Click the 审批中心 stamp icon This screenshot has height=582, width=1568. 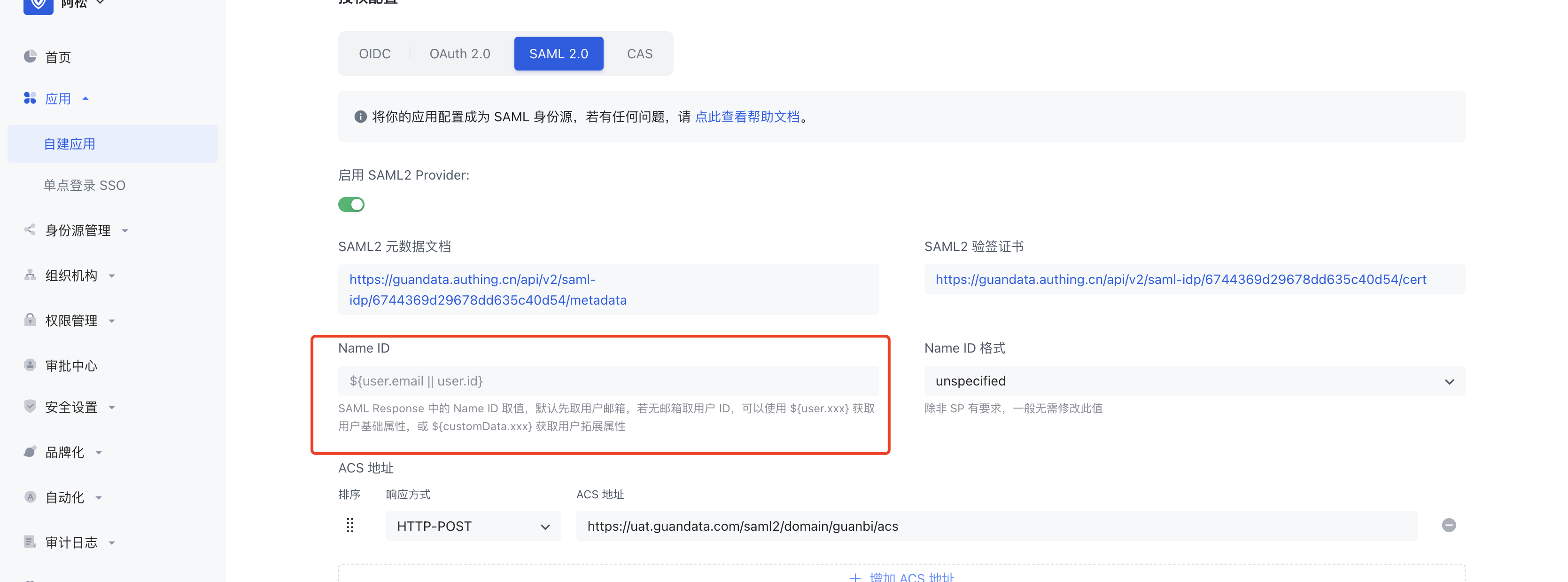pos(30,365)
